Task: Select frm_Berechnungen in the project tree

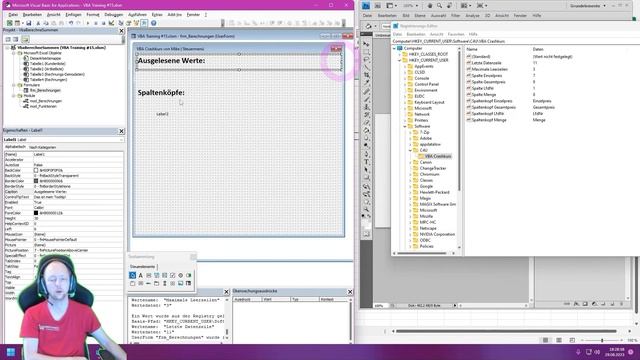Action: [45, 90]
